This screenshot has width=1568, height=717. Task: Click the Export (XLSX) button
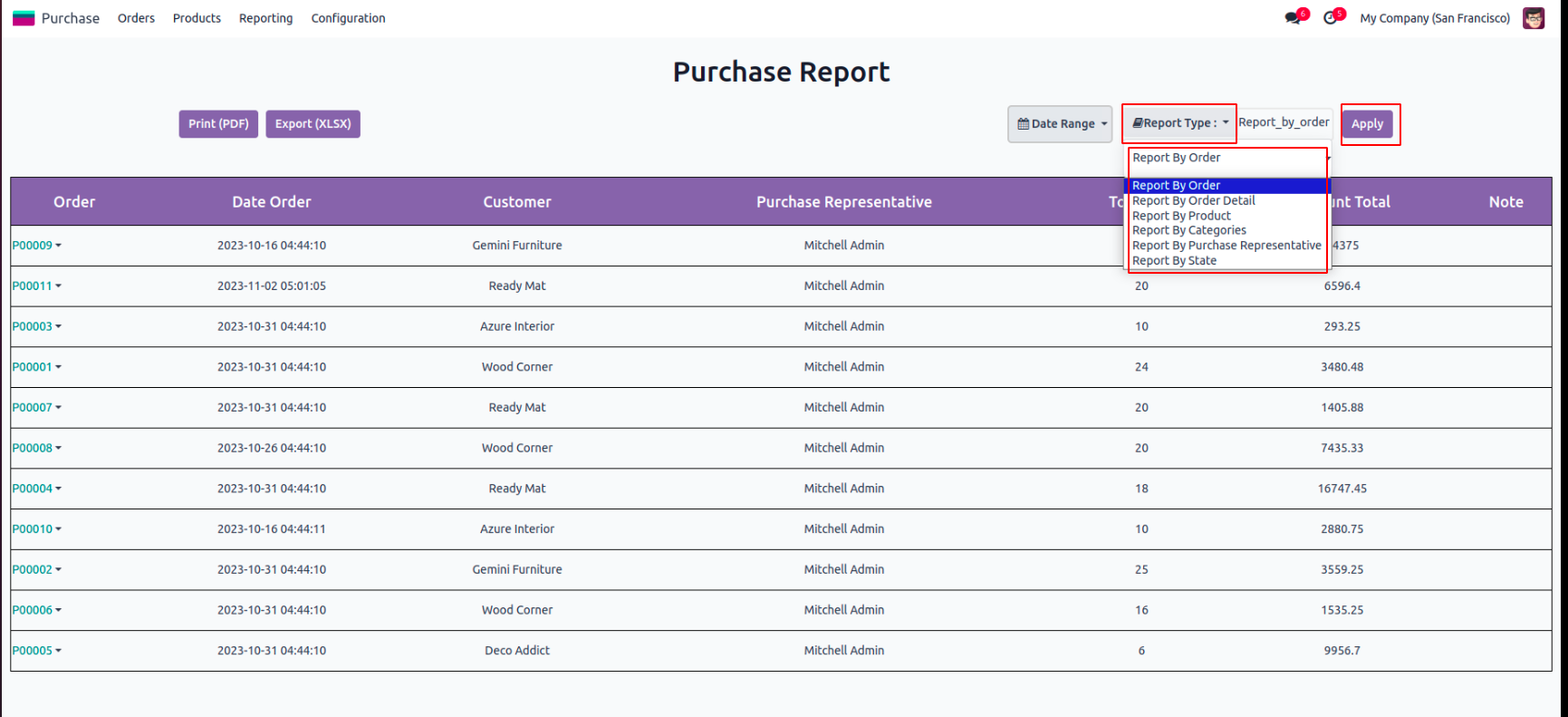pos(313,124)
